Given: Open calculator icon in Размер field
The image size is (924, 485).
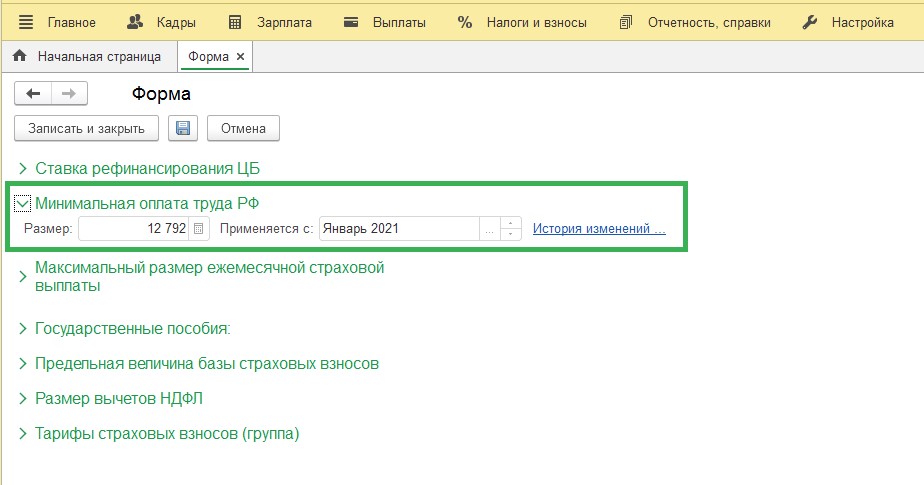Looking at the screenshot, I should (199, 229).
